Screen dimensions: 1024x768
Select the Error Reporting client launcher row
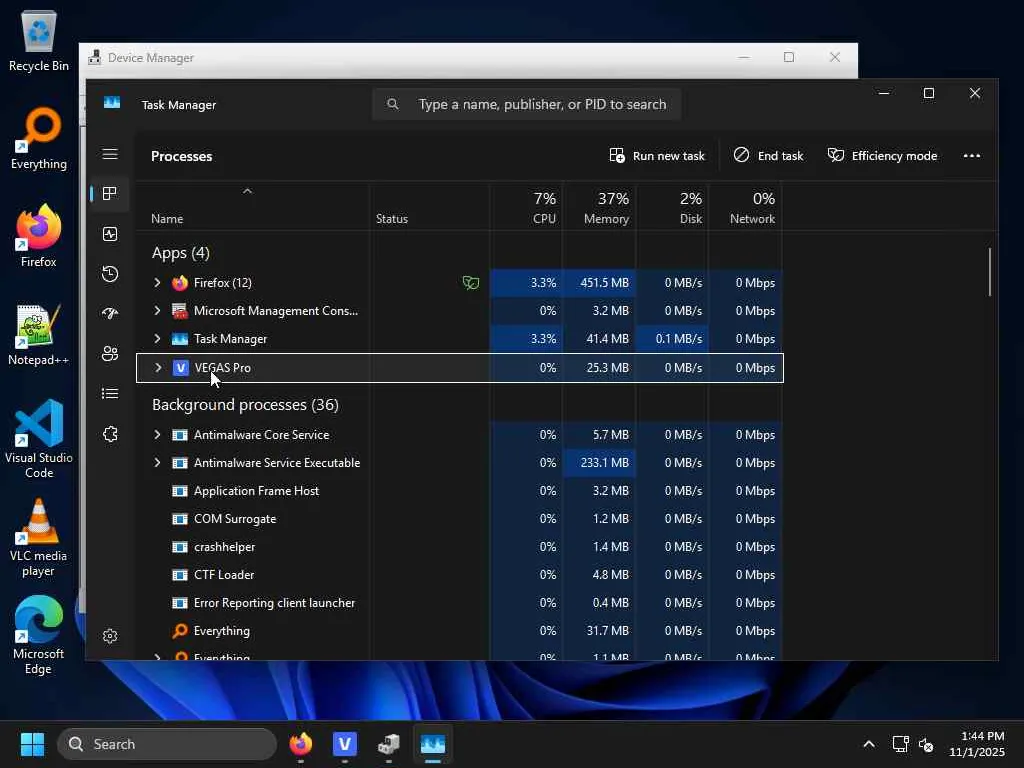coord(459,603)
